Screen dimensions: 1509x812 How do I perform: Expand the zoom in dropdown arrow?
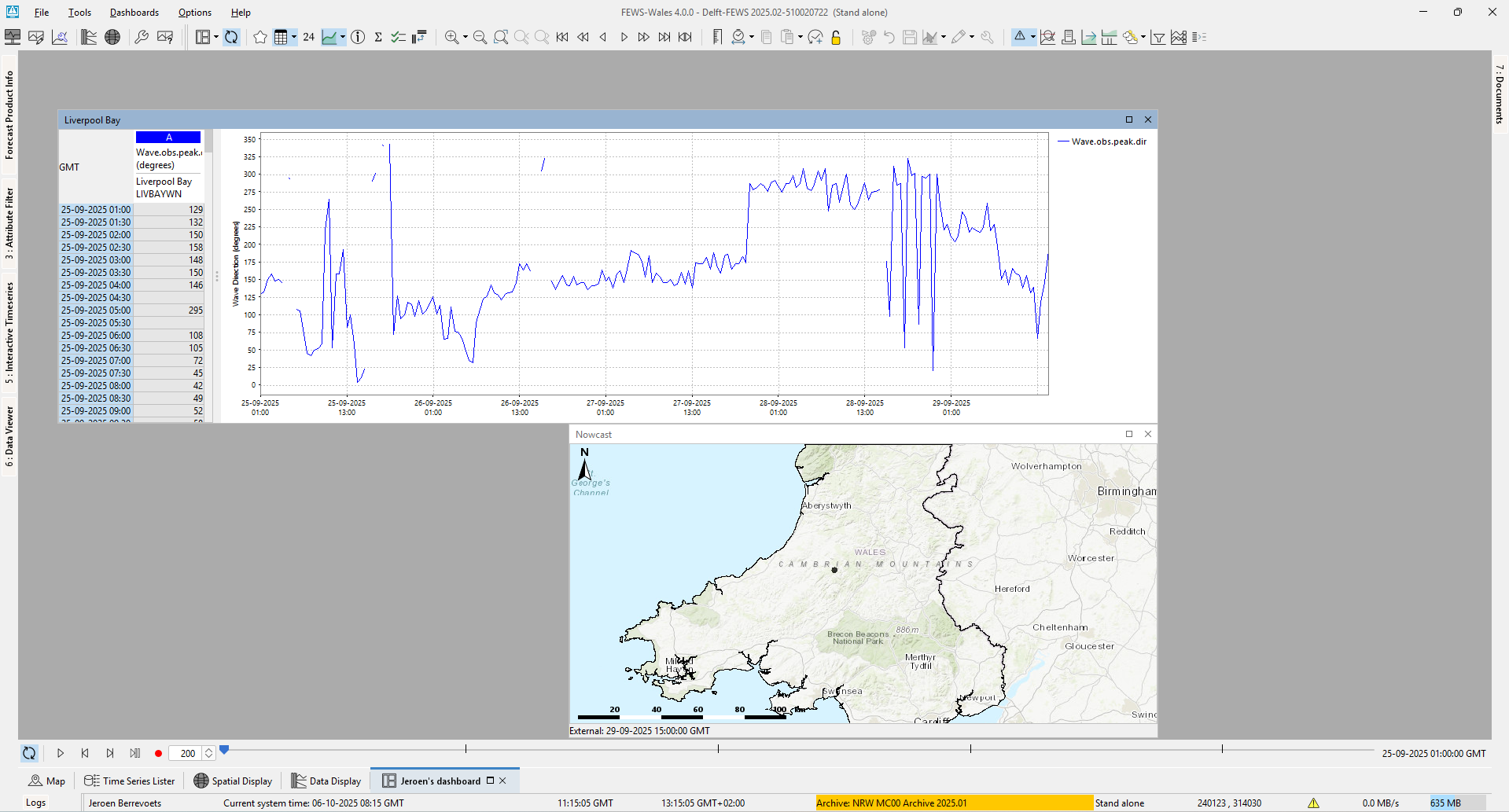[x=465, y=37]
